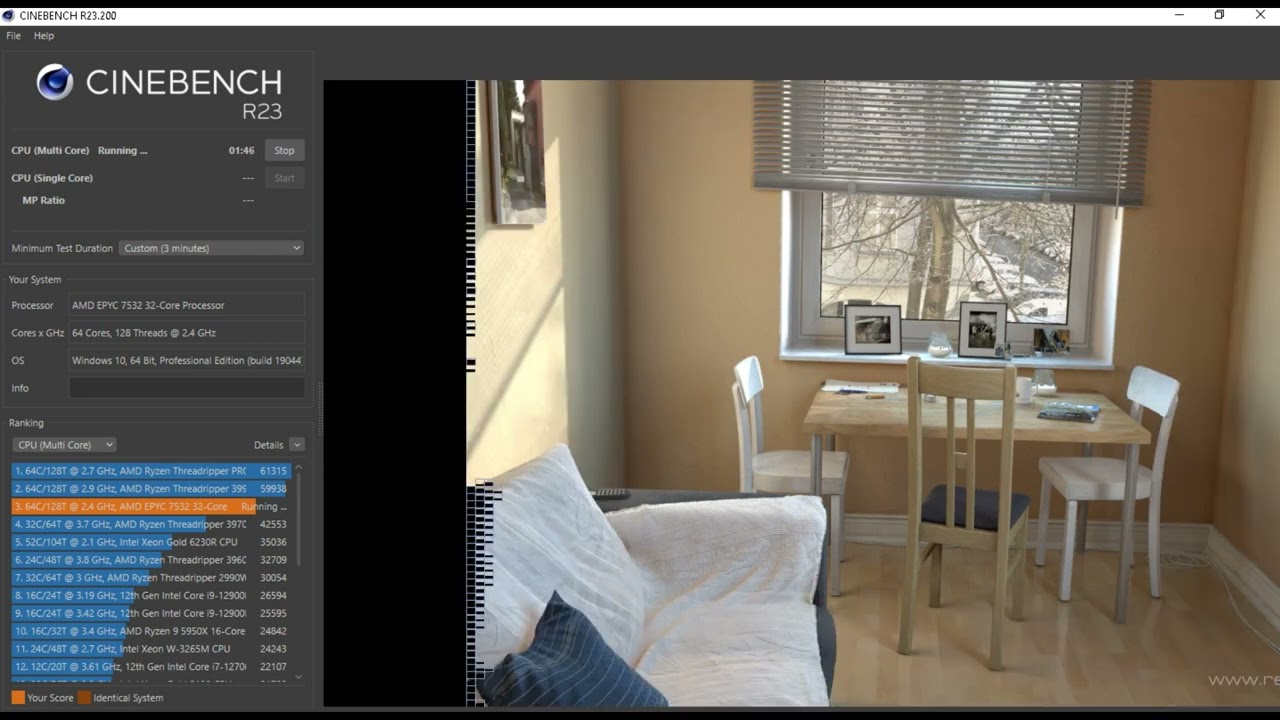Screen dimensions: 1280x720
Task: Close the Cinebench window
Action: pyautogui.click(x=1260, y=15)
